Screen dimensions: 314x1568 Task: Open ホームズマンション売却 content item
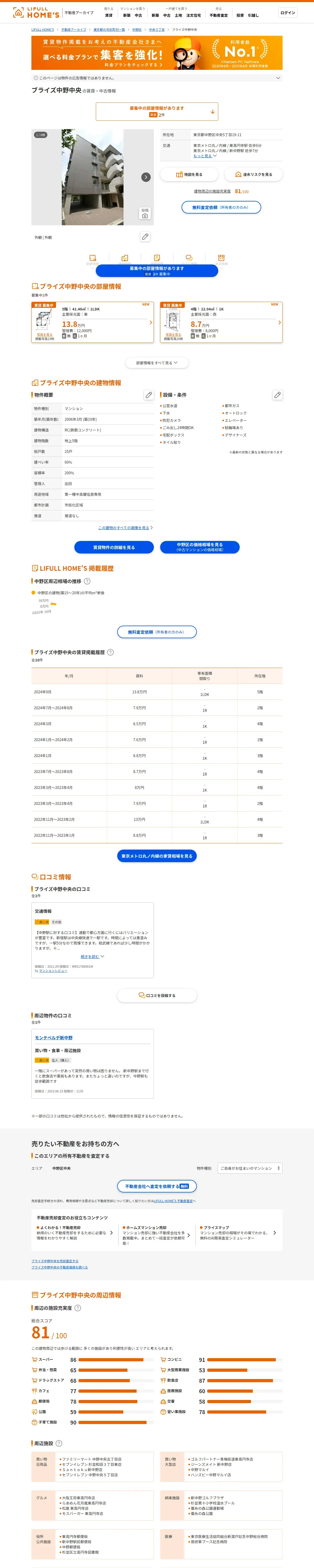156,1235
